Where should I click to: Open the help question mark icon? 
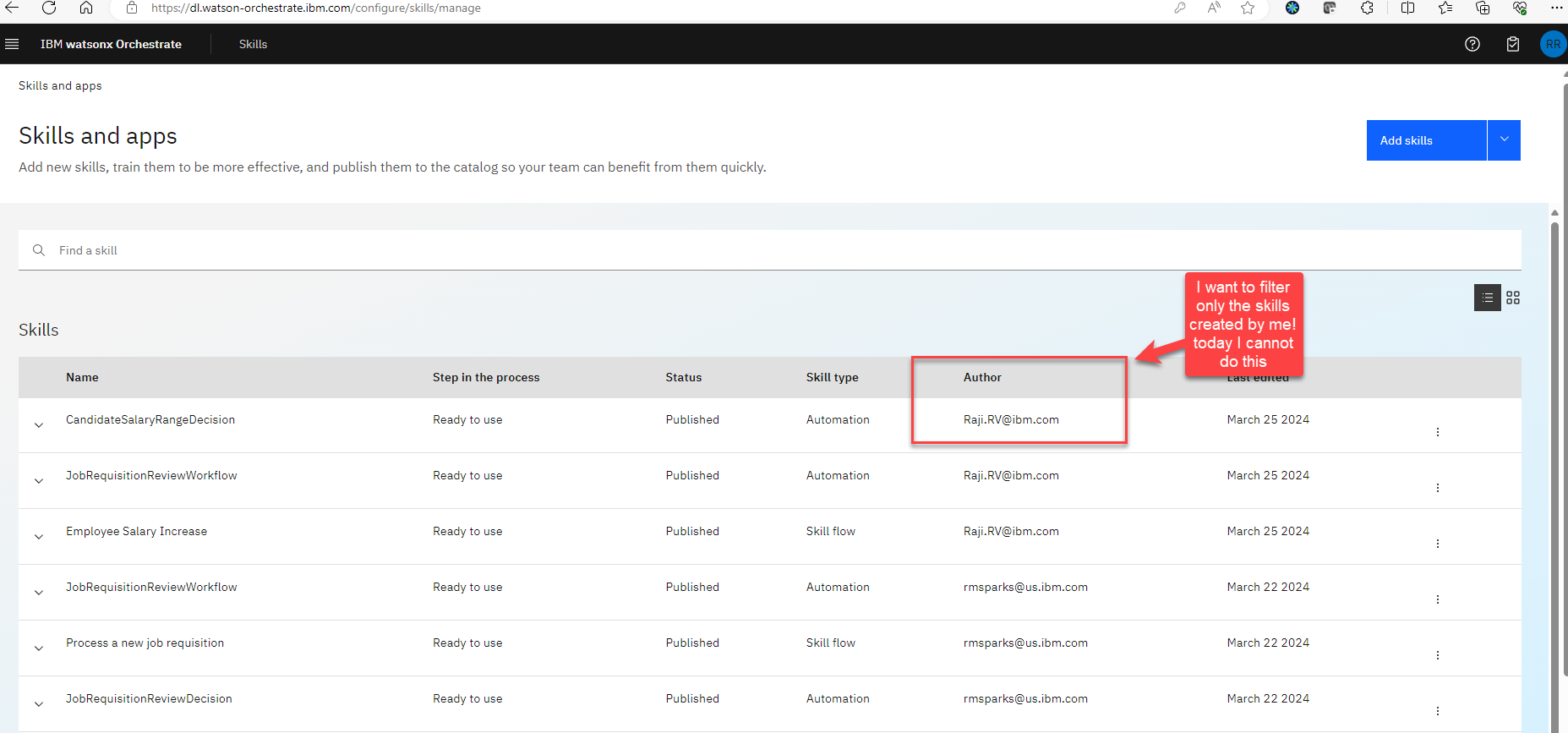click(x=1472, y=44)
